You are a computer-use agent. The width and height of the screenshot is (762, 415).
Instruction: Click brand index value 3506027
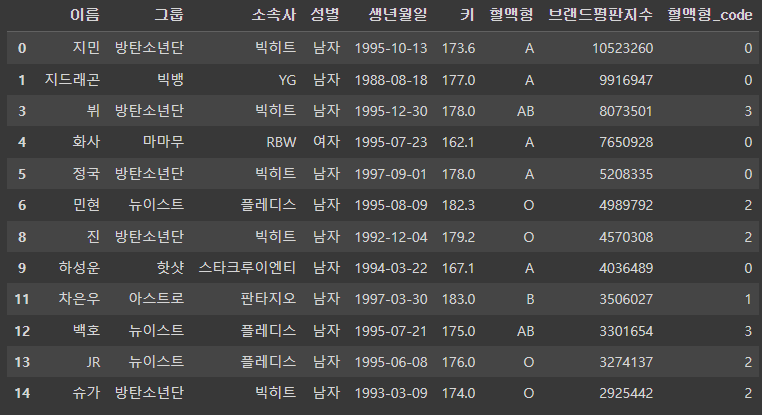coord(626,299)
